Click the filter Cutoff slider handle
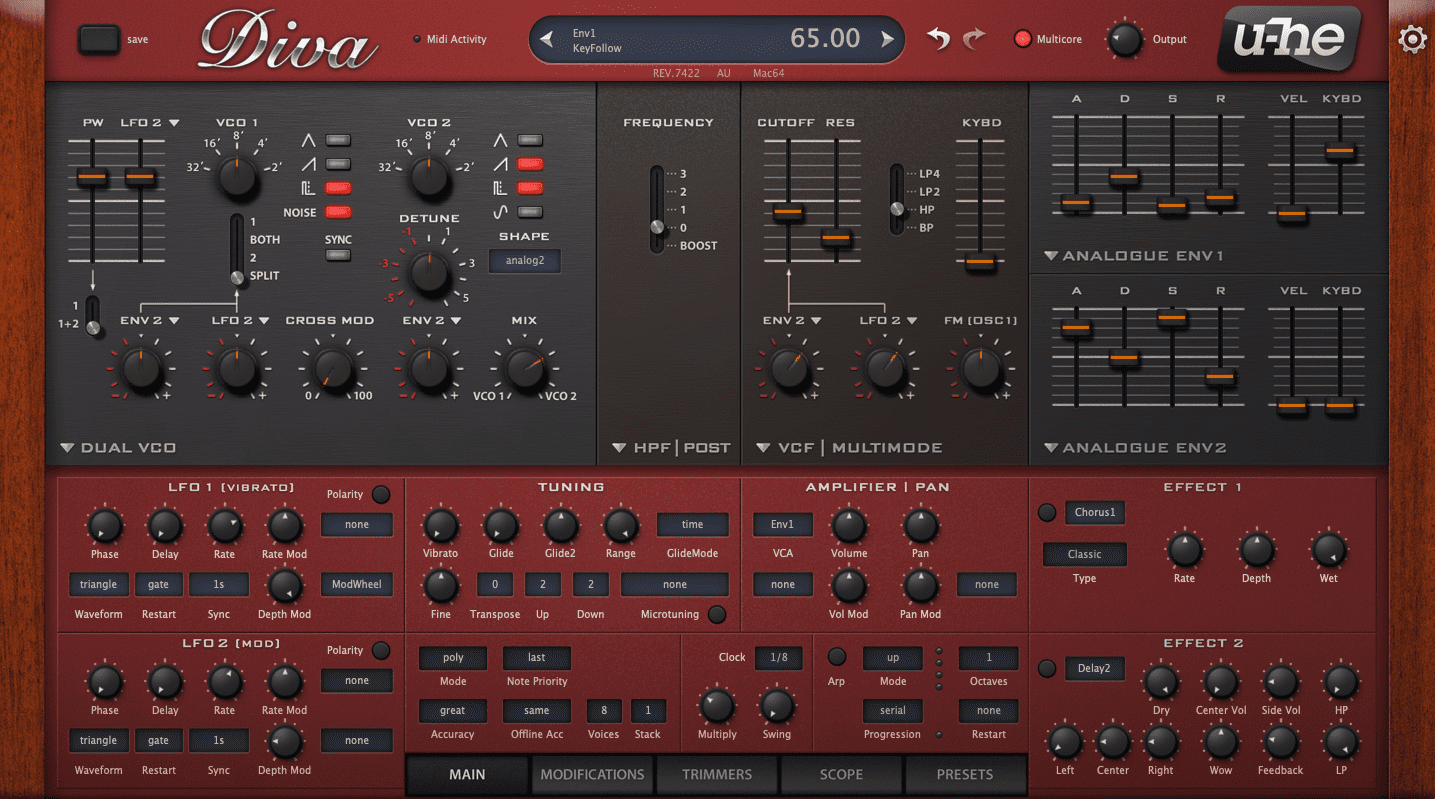Viewport: 1435px width, 799px height. [788, 212]
